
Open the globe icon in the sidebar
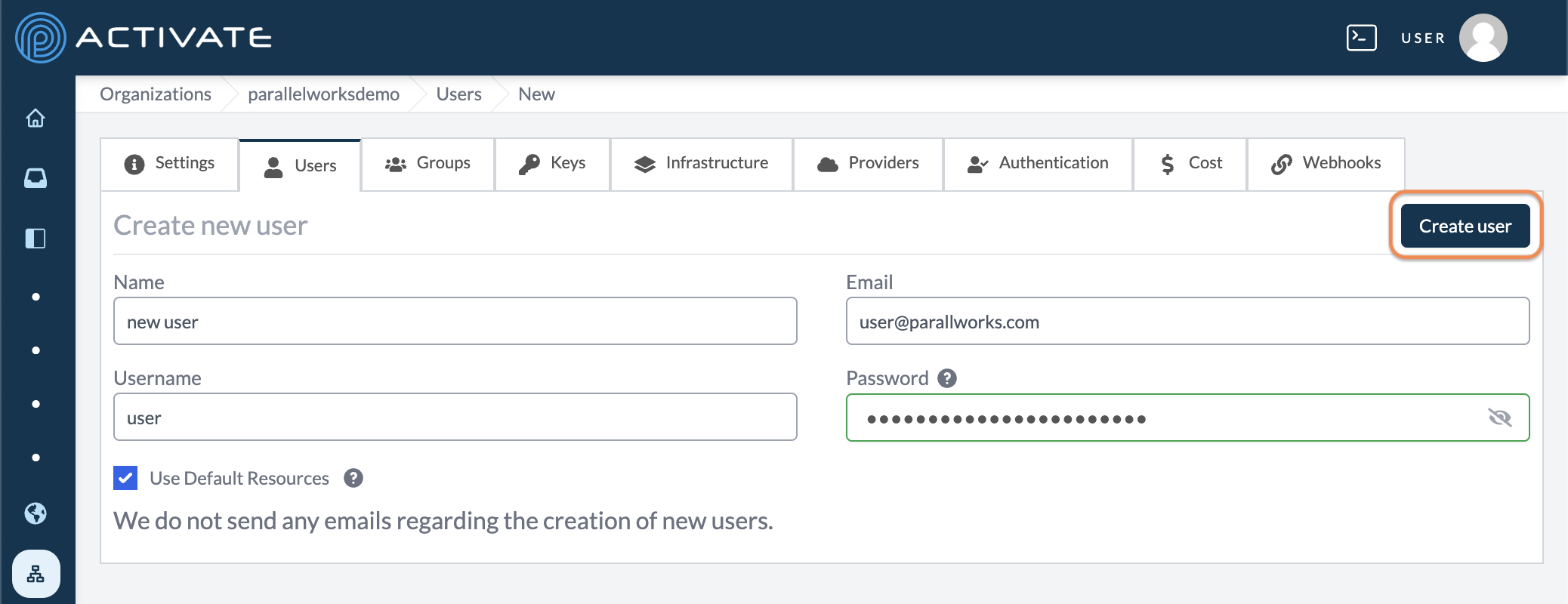click(35, 513)
